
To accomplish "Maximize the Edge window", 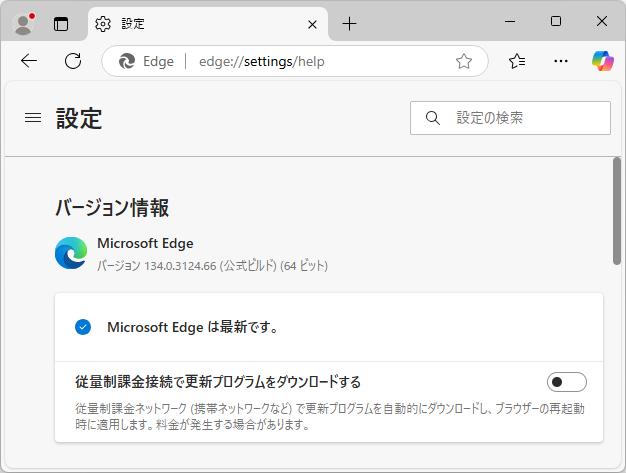I will (556, 22).
